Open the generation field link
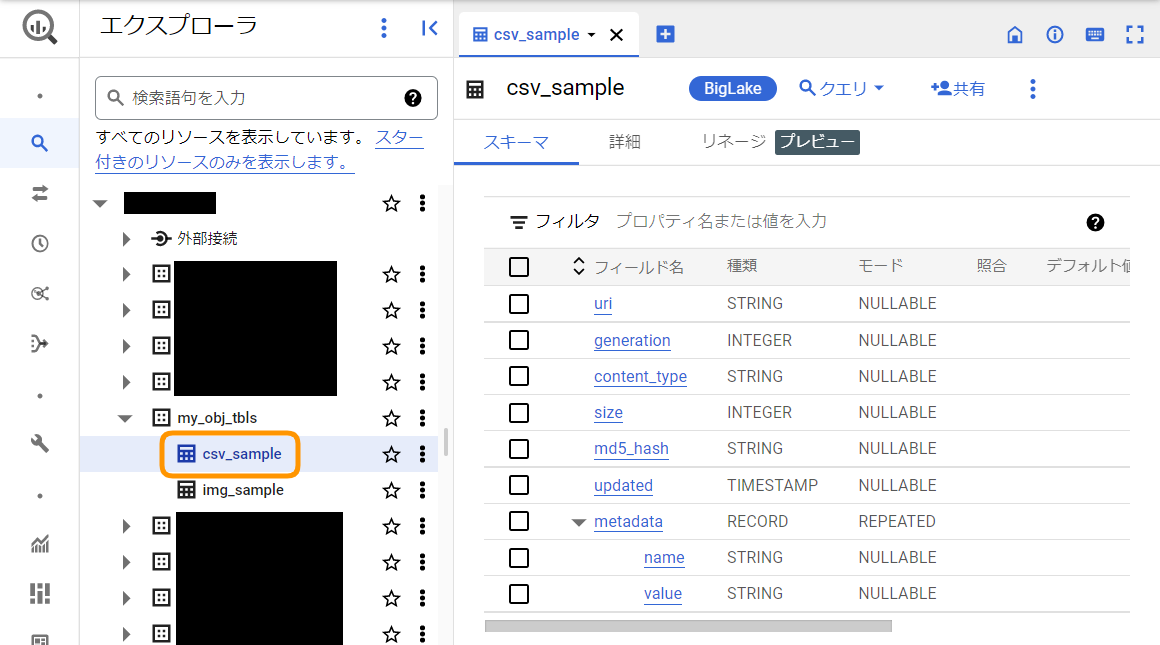The width and height of the screenshot is (1160, 645). (x=632, y=341)
